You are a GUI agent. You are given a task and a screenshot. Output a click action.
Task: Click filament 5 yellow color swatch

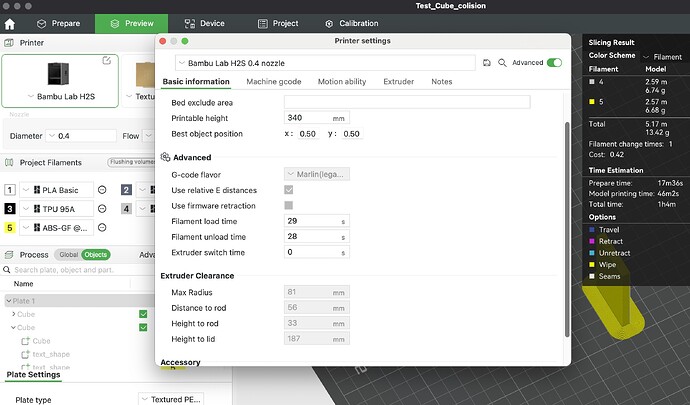pyautogui.click(x=10, y=228)
